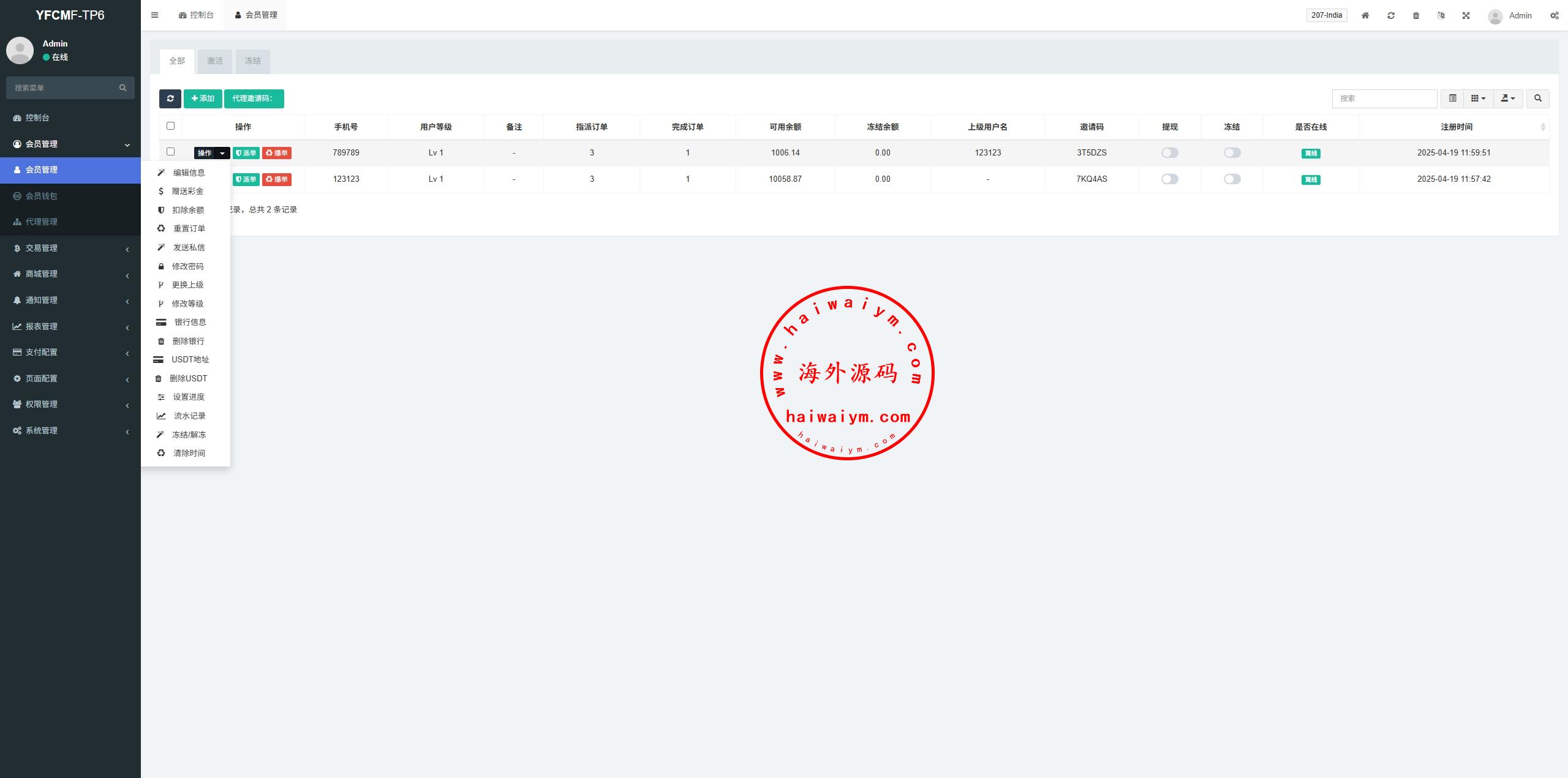Click the table search magnifier button
This screenshot has height=778, width=1568.
coord(1537,99)
